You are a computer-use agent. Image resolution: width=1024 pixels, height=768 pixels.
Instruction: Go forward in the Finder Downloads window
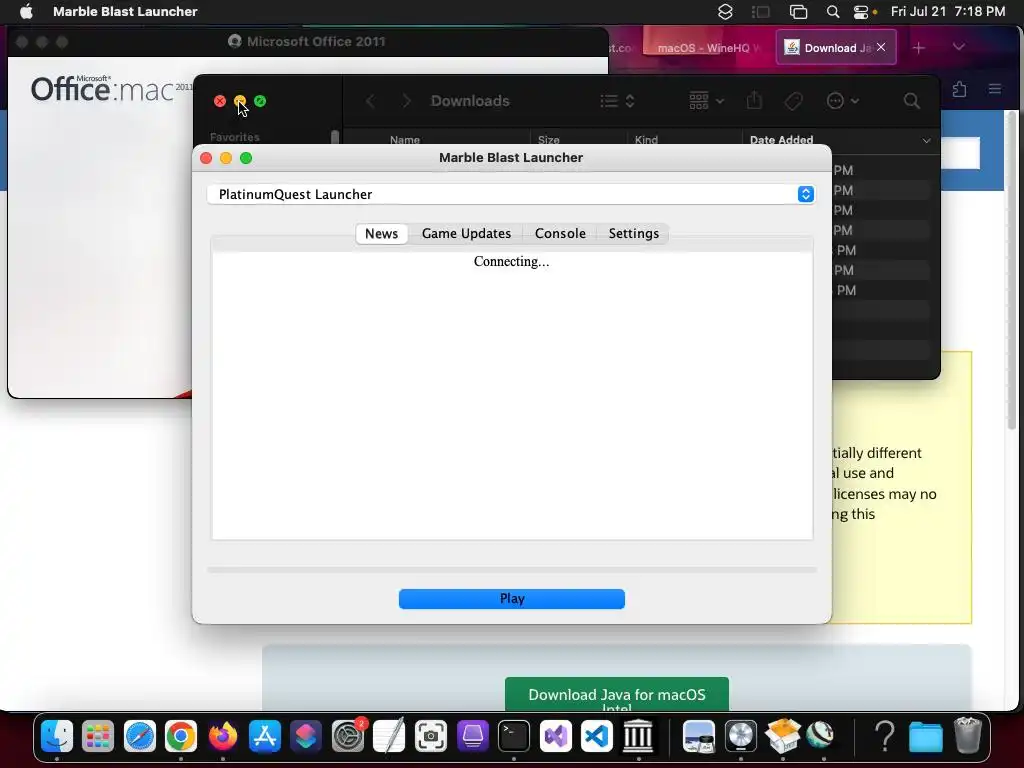coord(406,101)
